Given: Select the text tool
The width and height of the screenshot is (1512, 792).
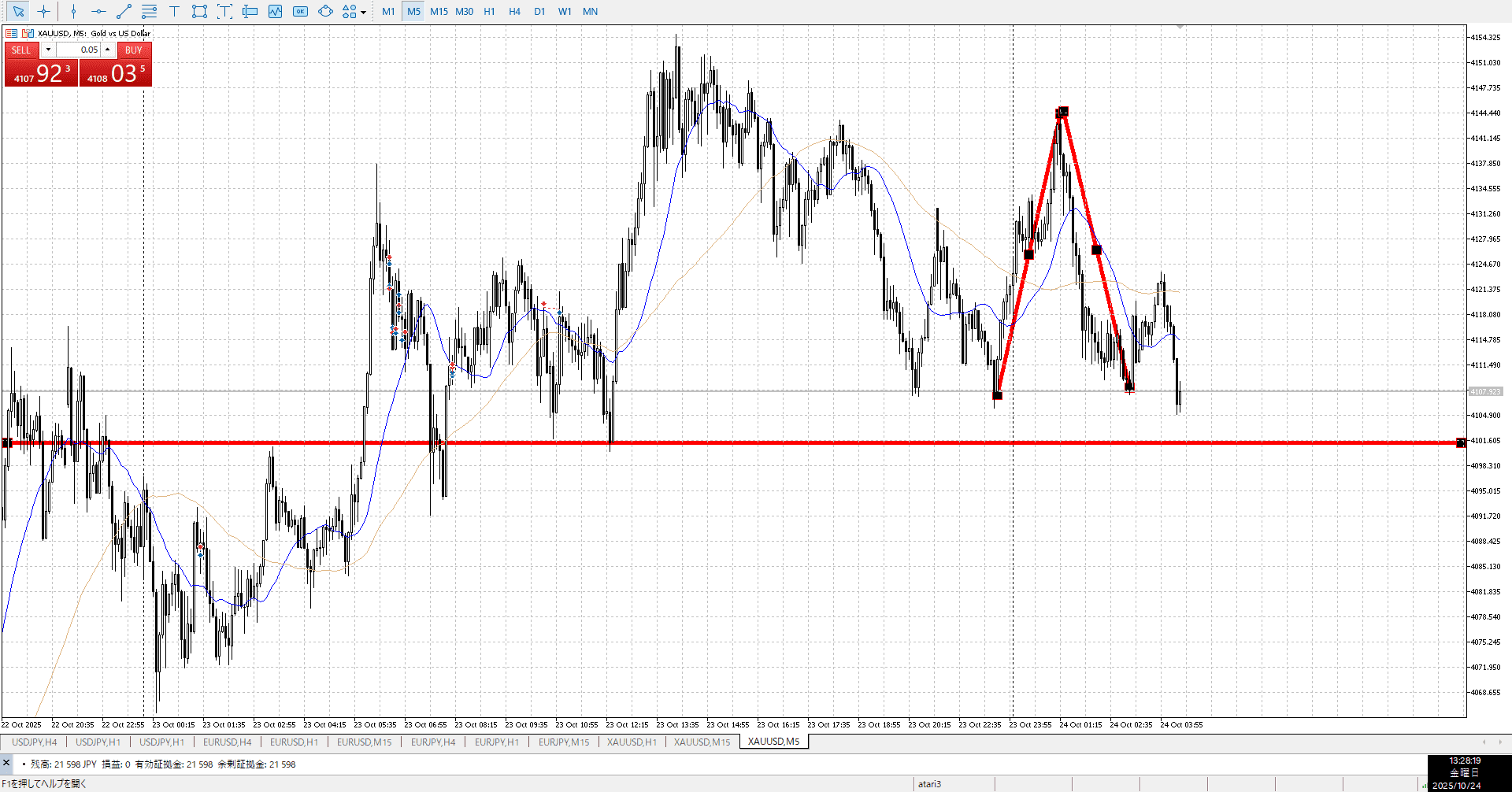Looking at the screenshot, I should (174, 12).
